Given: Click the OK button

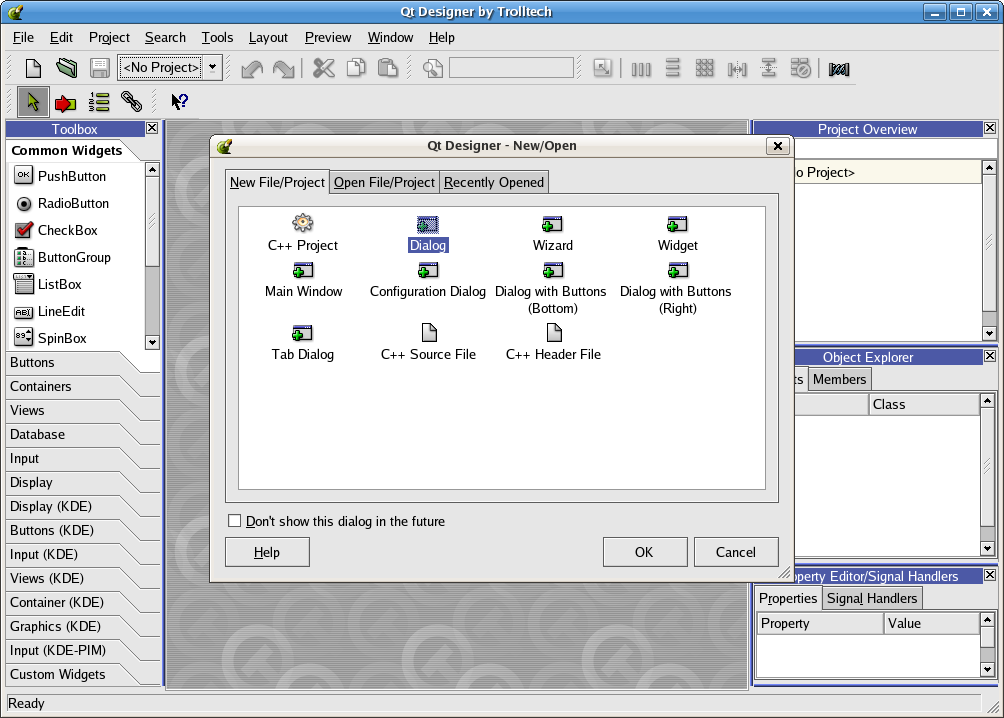Looking at the screenshot, I should [x=644, y=552].
